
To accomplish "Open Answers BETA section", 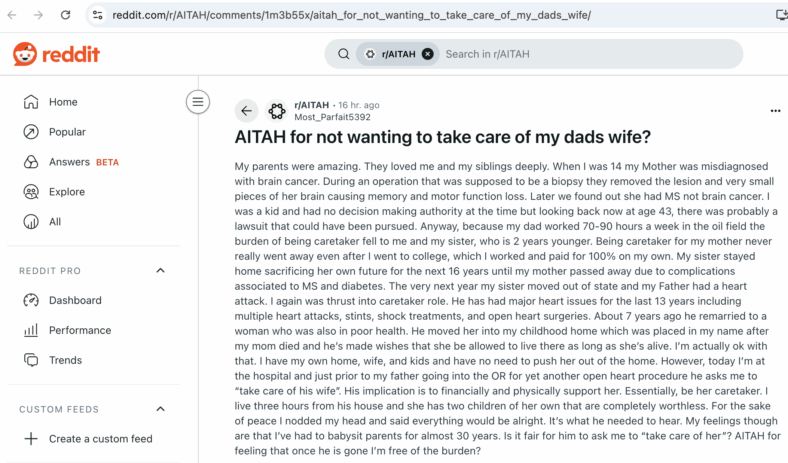I will [x=93, y=162].
